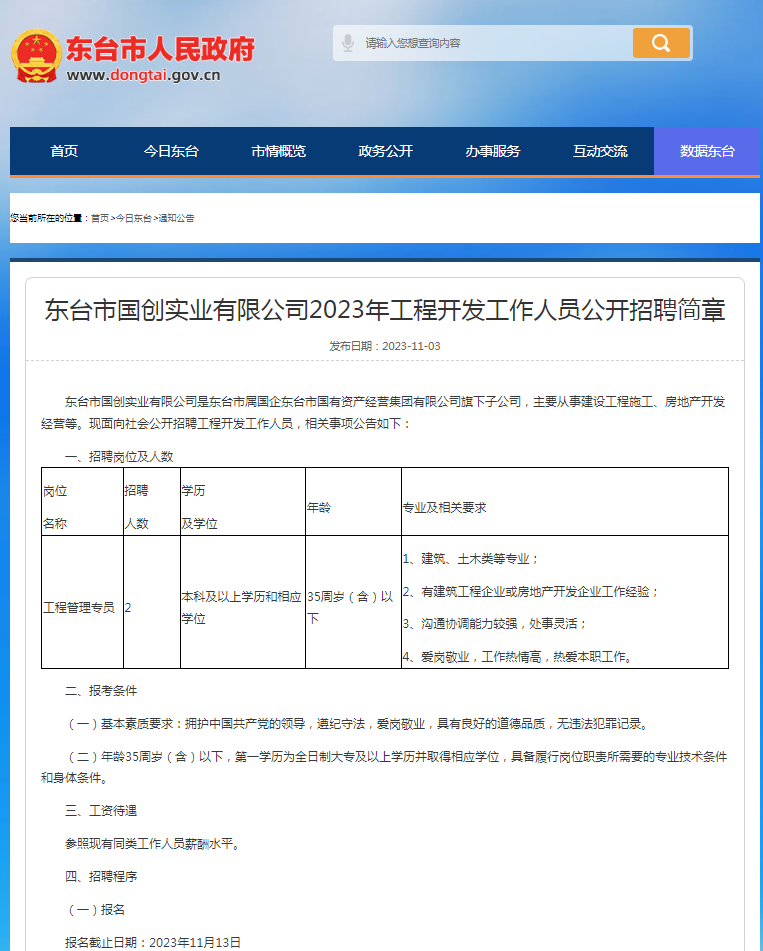
Task: Open the 市情概览 menu item
Action: tap(278, 151)
